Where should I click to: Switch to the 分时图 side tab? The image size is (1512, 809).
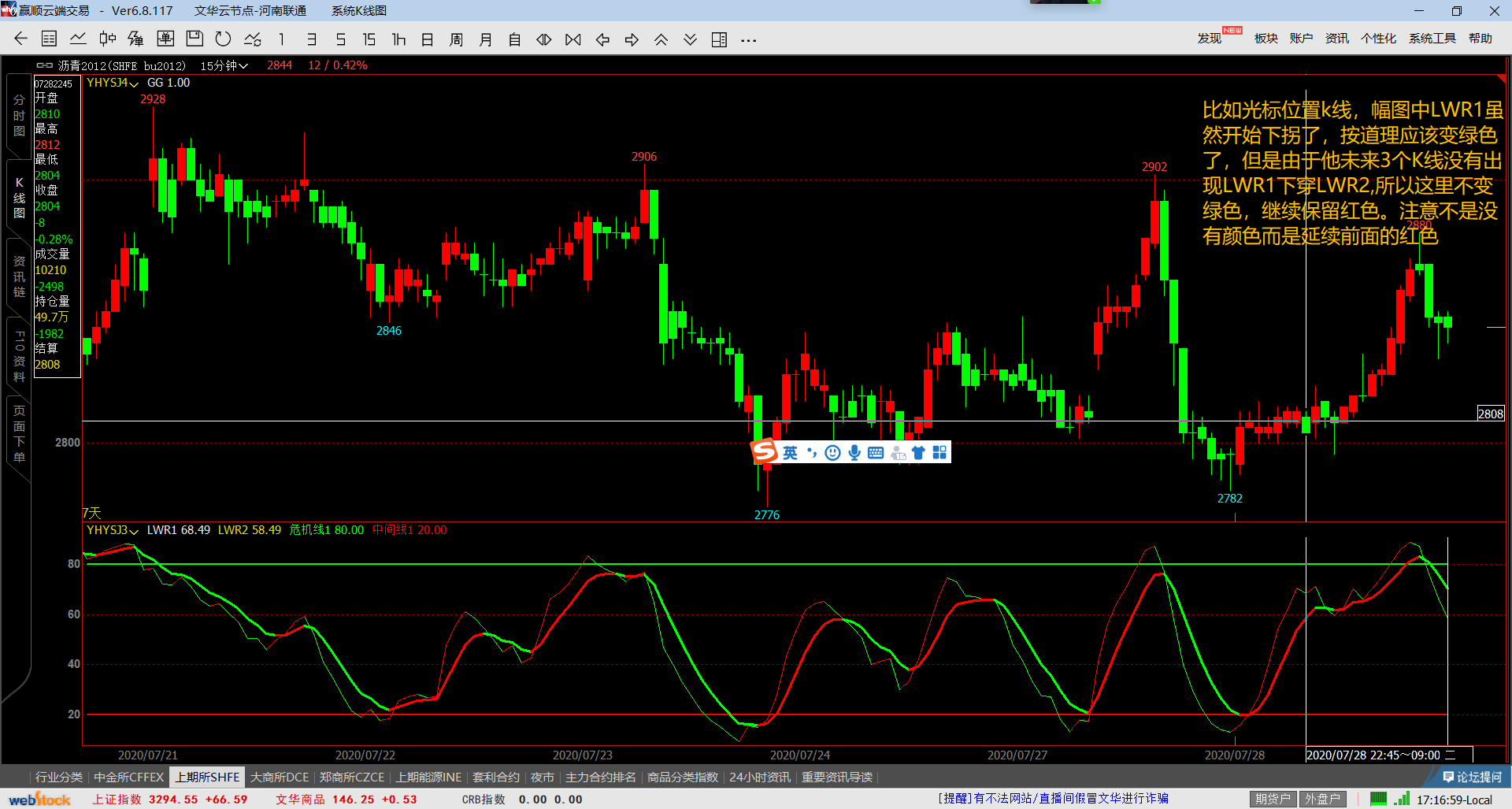pyautogui.click(x=19, y=116)
